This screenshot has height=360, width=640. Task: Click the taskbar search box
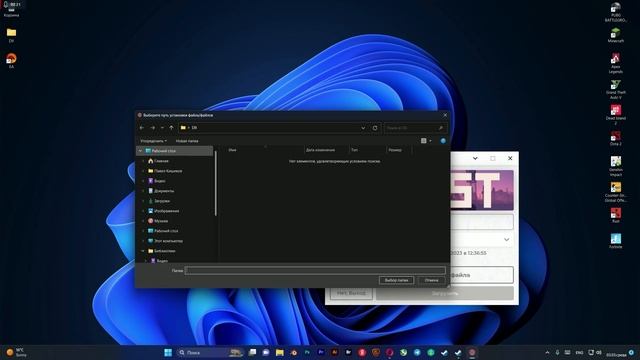tap(210, 352)
